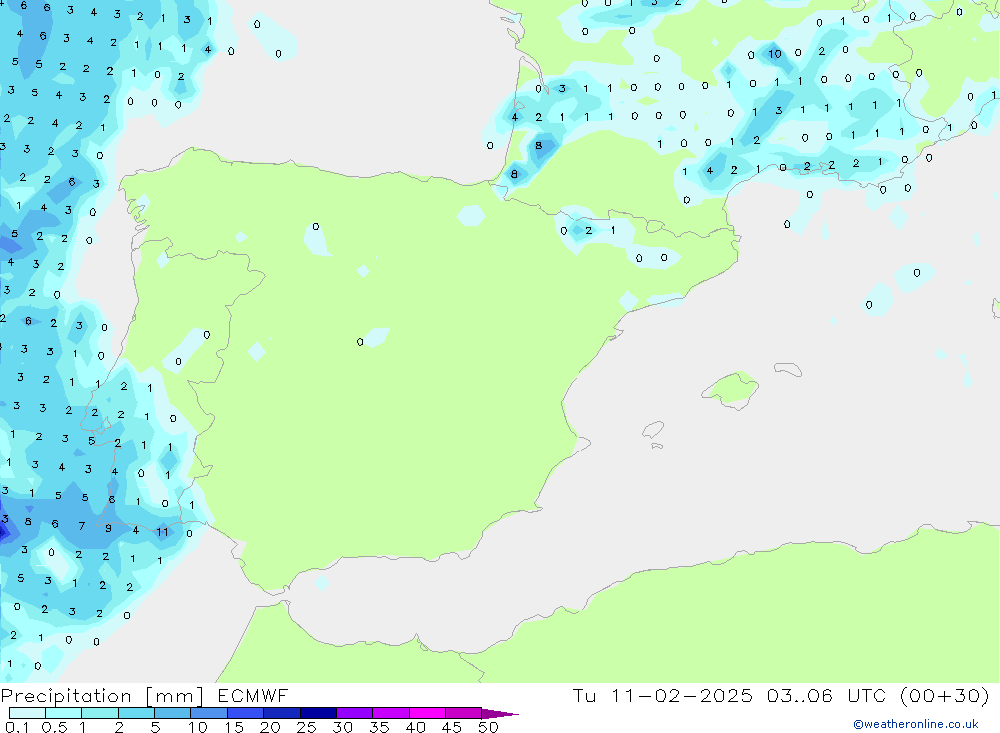The width and height of the screenshot is (1000, 733).
Task: Click the '7' precipitation value off southwest Portugal
Action: (x=82, y=526)
